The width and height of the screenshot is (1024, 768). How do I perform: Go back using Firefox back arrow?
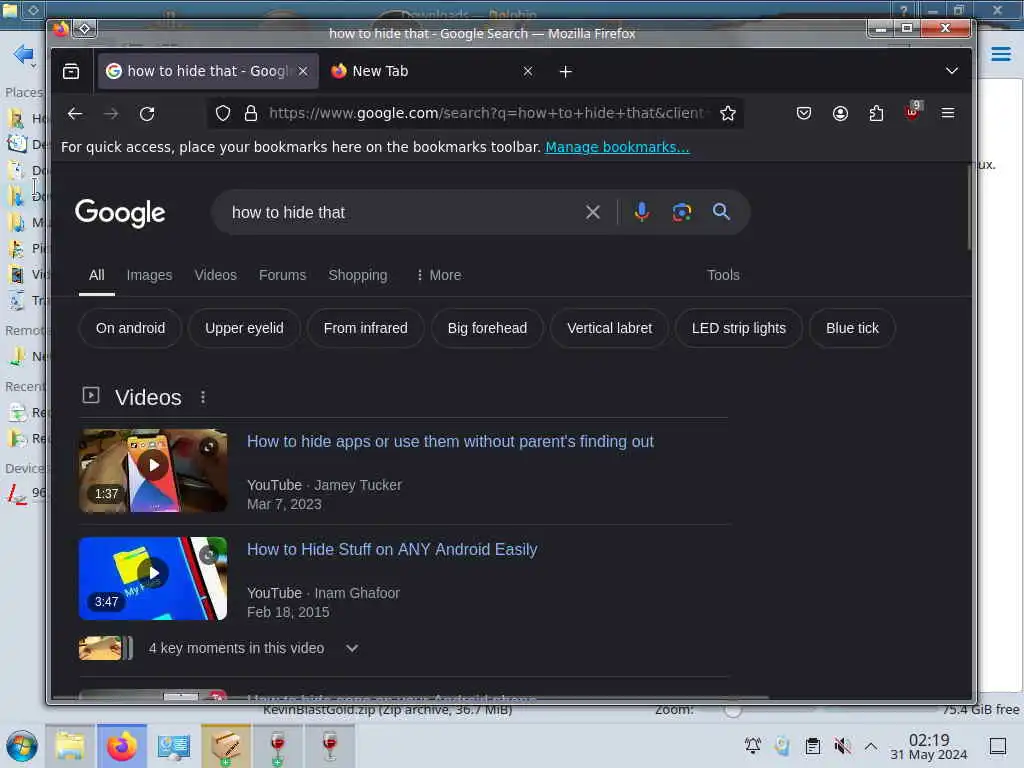74,114
